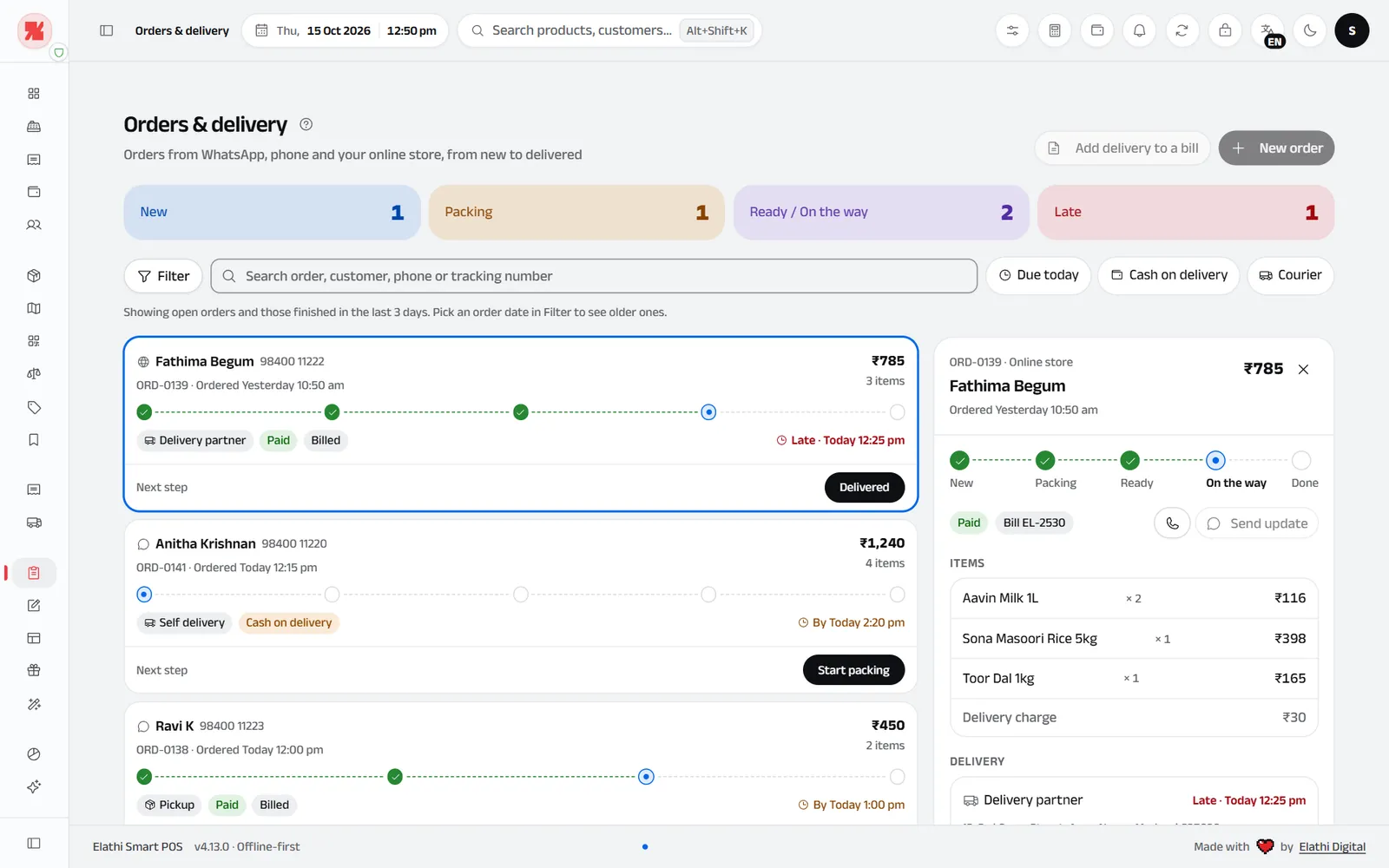Toggle the Courier filter chip
Viewport: 1389px width, 868px height.
(1290, 275)
